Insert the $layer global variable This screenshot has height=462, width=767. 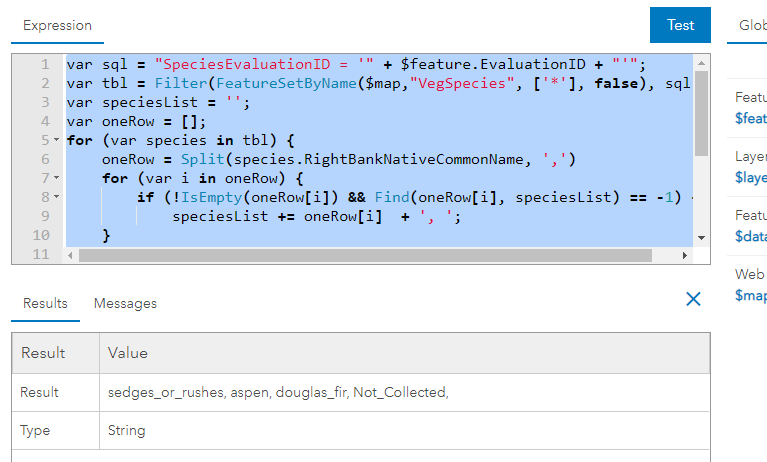[x=750, y=177]
